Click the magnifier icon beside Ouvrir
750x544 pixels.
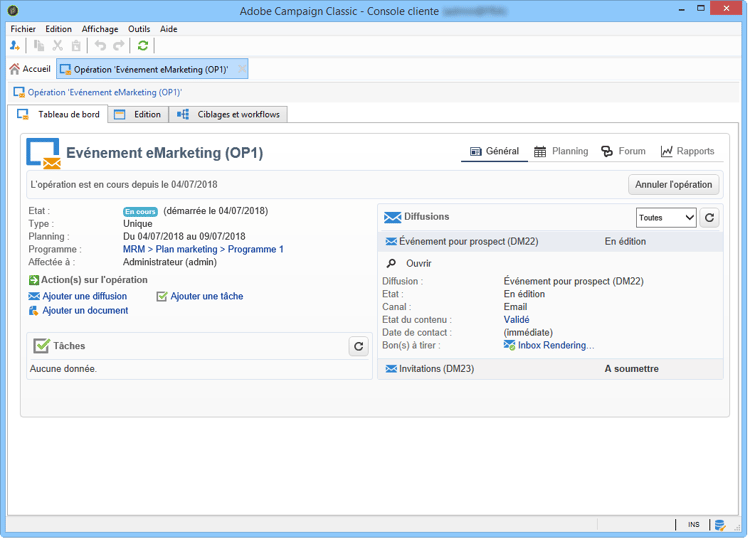click(x=391, y=264)
